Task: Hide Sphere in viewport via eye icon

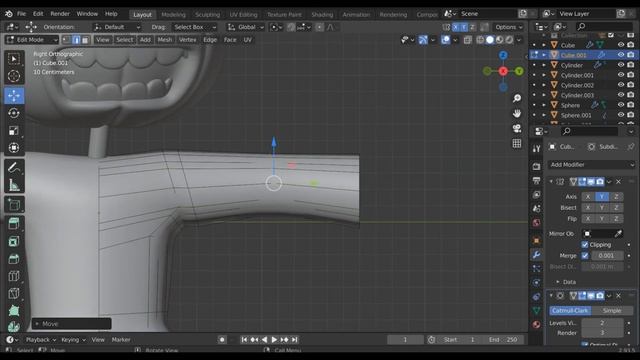Action: click(621, 105)
